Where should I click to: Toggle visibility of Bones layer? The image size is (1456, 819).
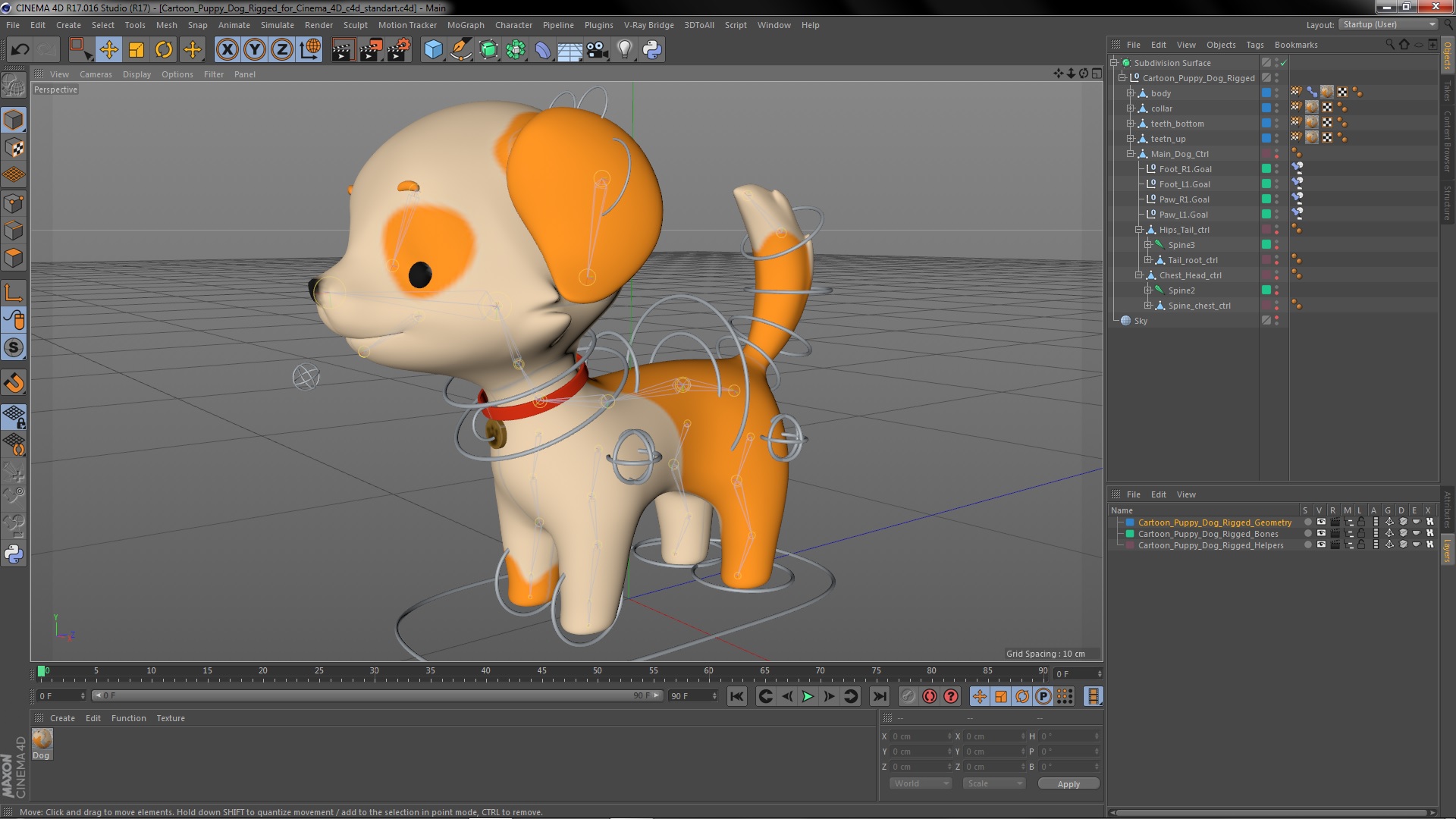pos(1321,534)
